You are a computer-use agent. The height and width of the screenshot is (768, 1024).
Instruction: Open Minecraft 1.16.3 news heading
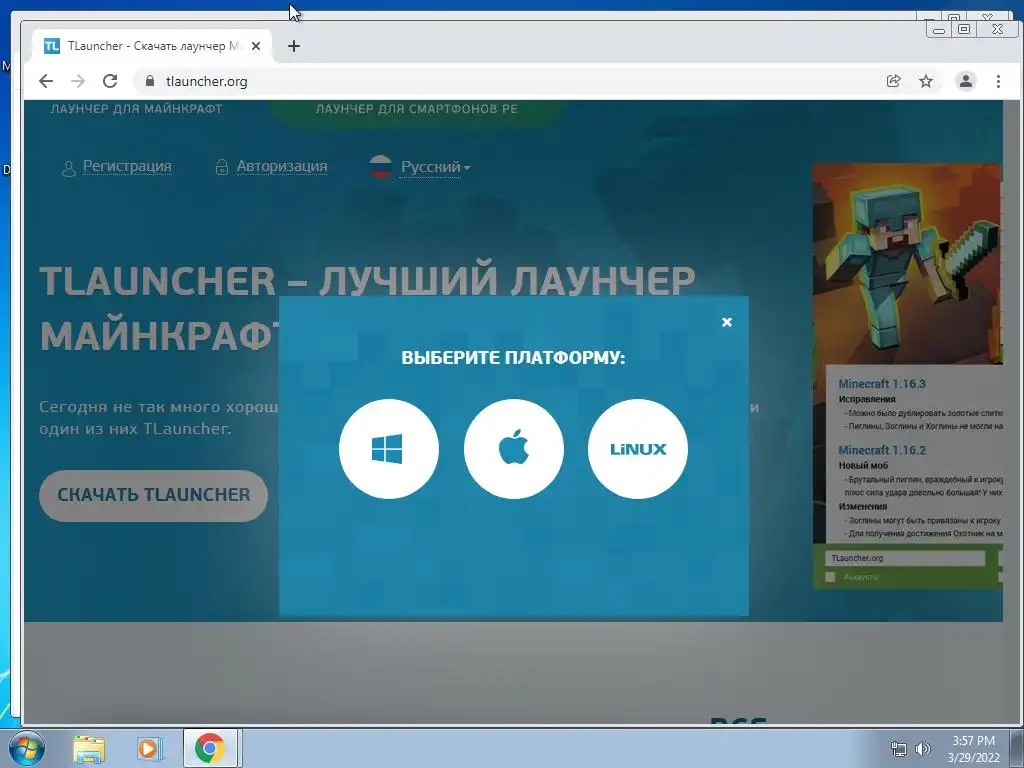point(882,384)
